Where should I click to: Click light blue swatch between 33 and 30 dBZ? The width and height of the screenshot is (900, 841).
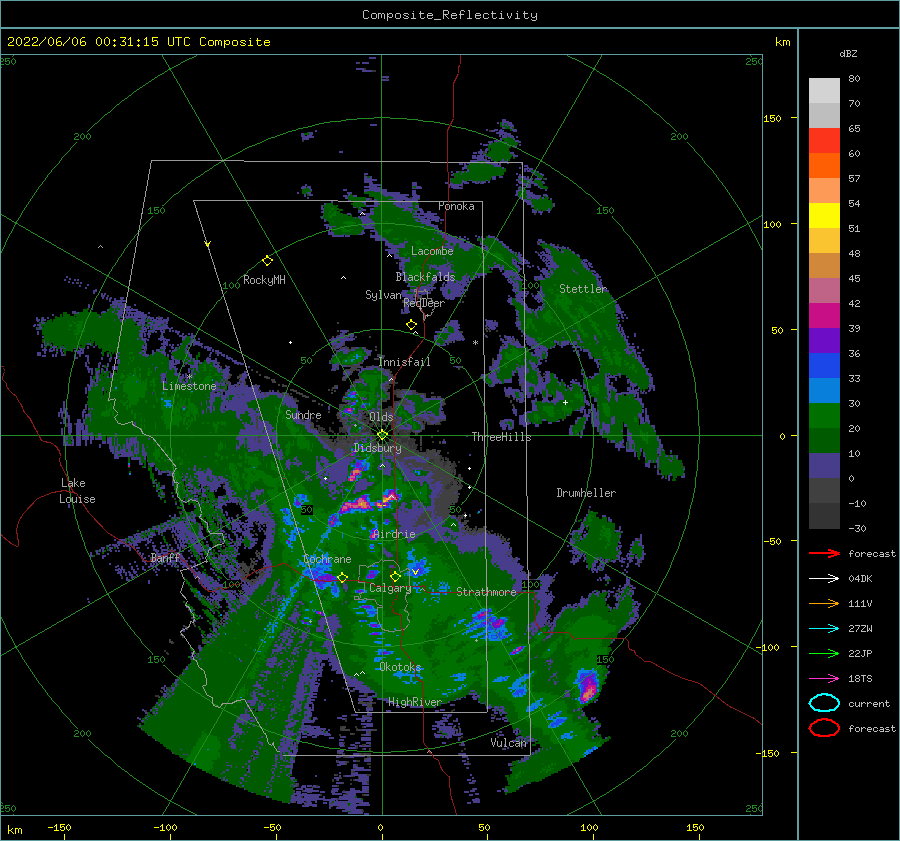[x=824, y=391]
